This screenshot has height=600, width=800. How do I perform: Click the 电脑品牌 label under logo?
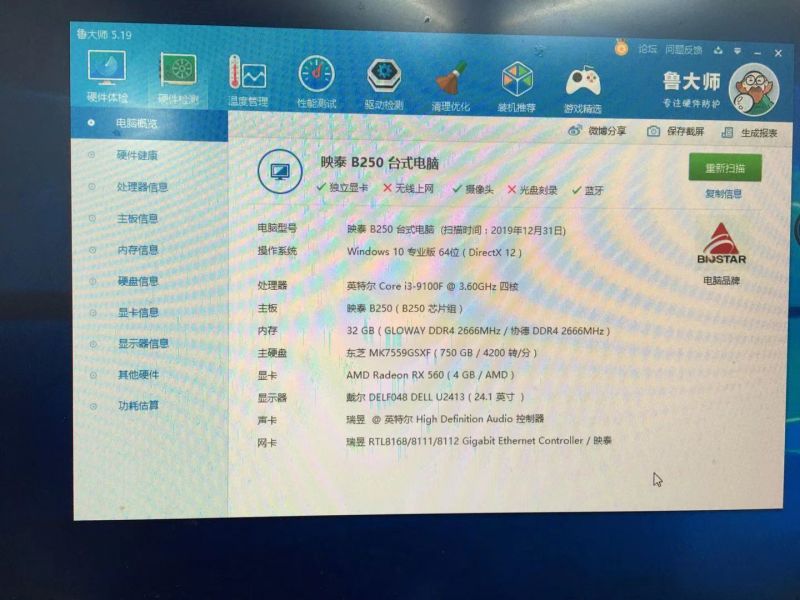click(x=721, y=281)
